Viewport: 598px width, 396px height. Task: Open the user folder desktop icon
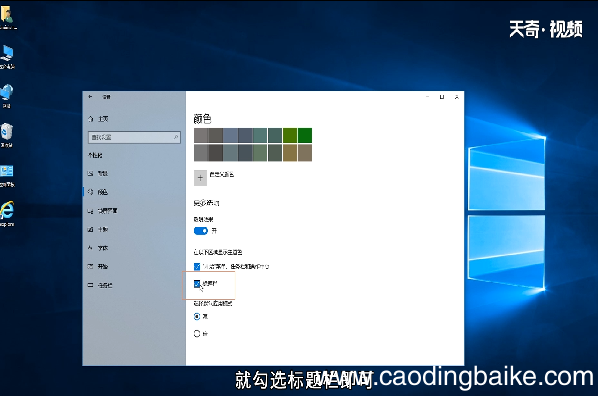point(7,17)
